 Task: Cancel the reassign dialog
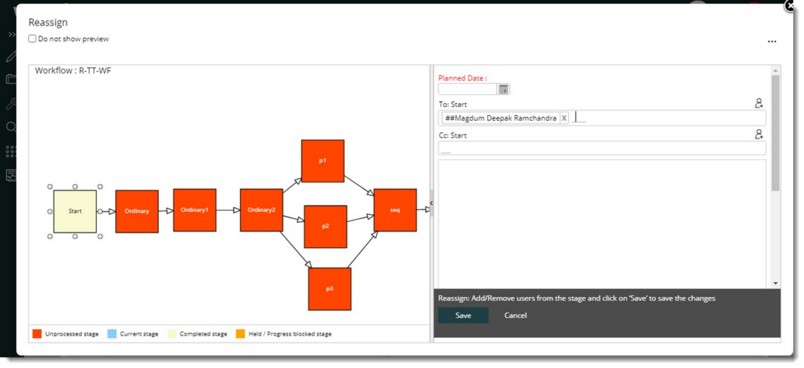click(515, 315)
